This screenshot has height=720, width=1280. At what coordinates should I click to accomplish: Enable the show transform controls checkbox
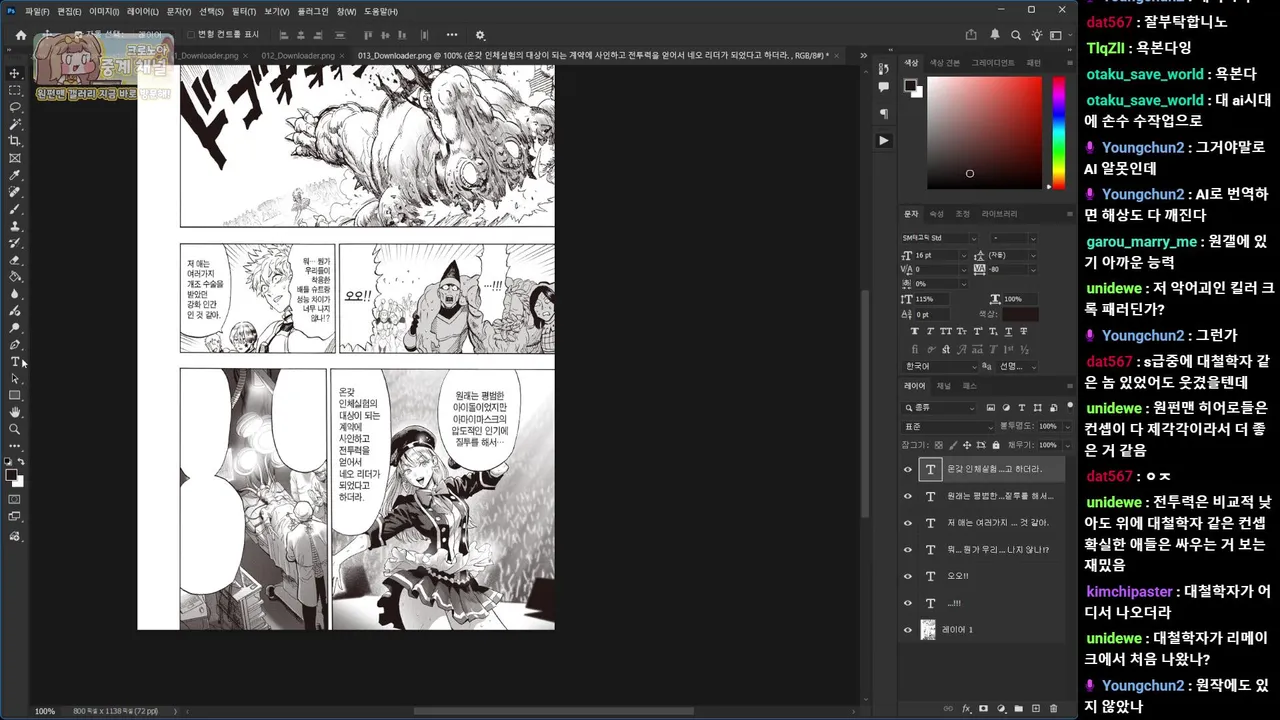[x=191, y=35]
